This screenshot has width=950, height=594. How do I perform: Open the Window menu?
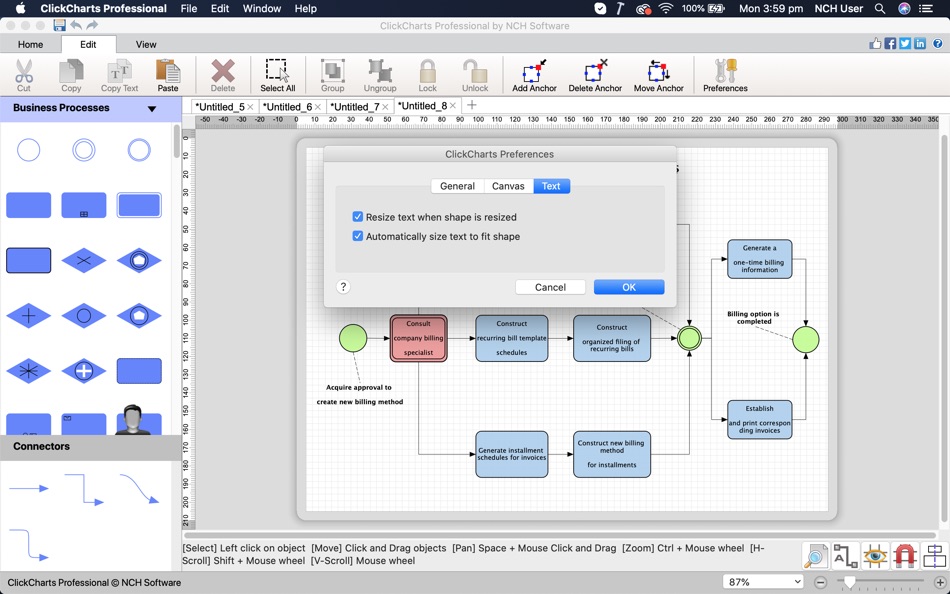pos(262,8)
